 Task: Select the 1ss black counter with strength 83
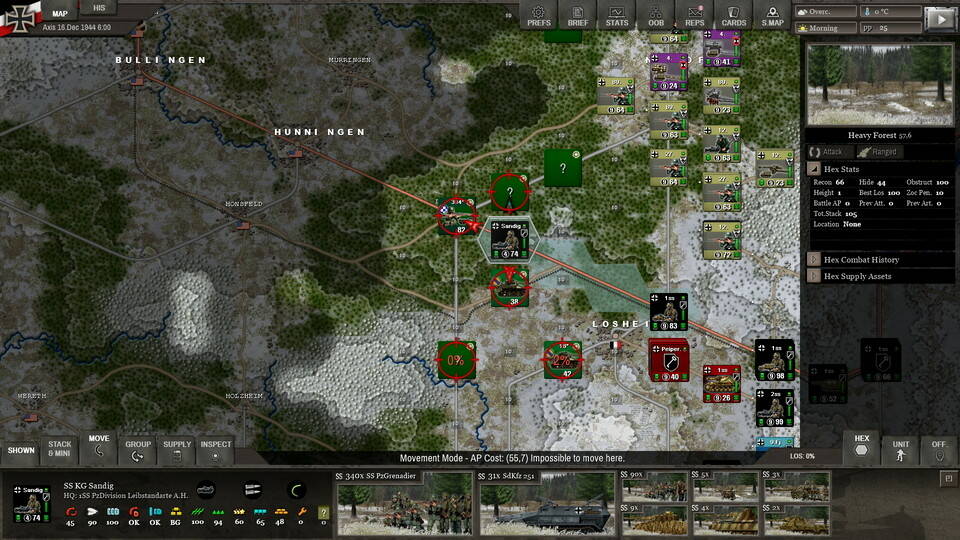tap(668, 312)
